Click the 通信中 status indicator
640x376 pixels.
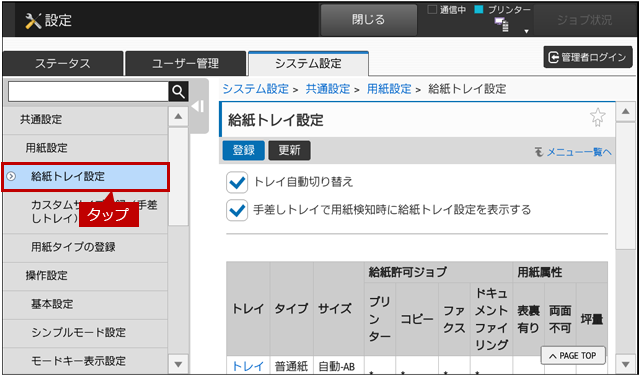[447, 10]
